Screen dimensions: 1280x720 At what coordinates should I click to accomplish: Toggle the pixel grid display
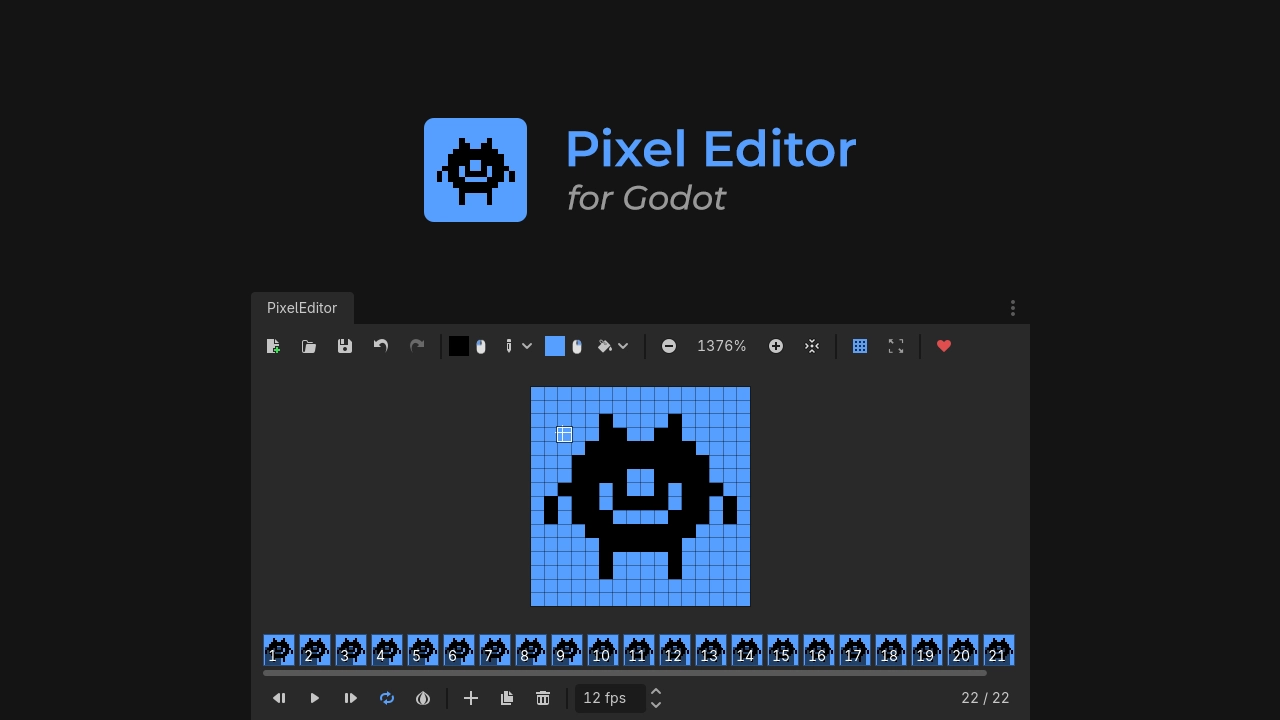click(860, 346)
